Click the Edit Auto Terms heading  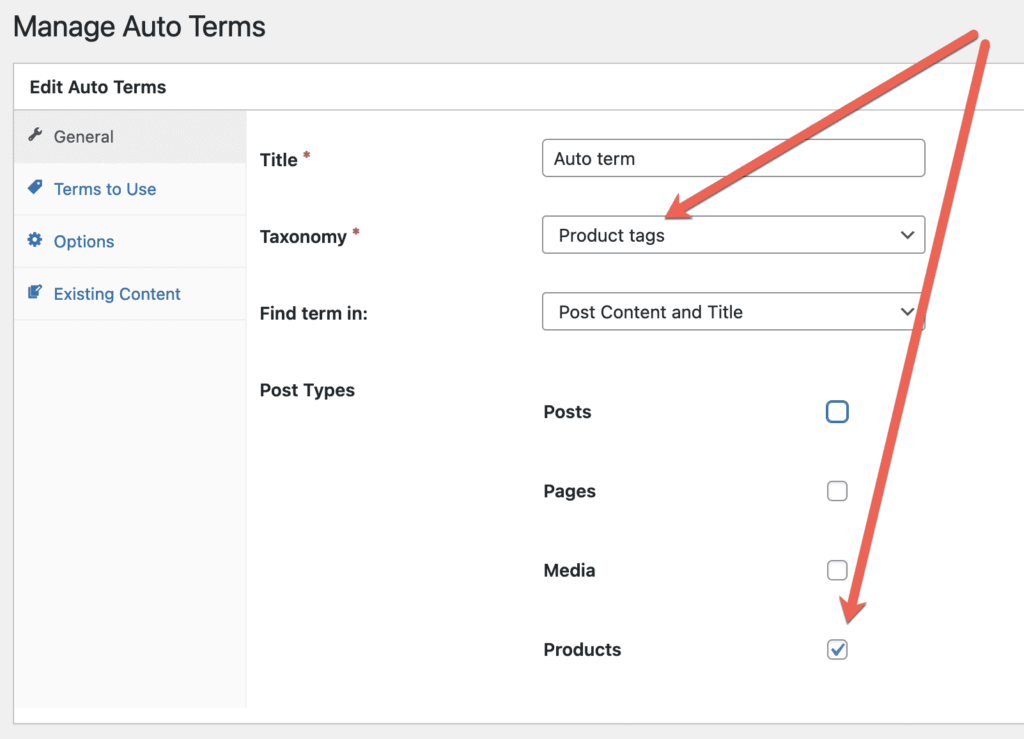[x=98, y=87]
